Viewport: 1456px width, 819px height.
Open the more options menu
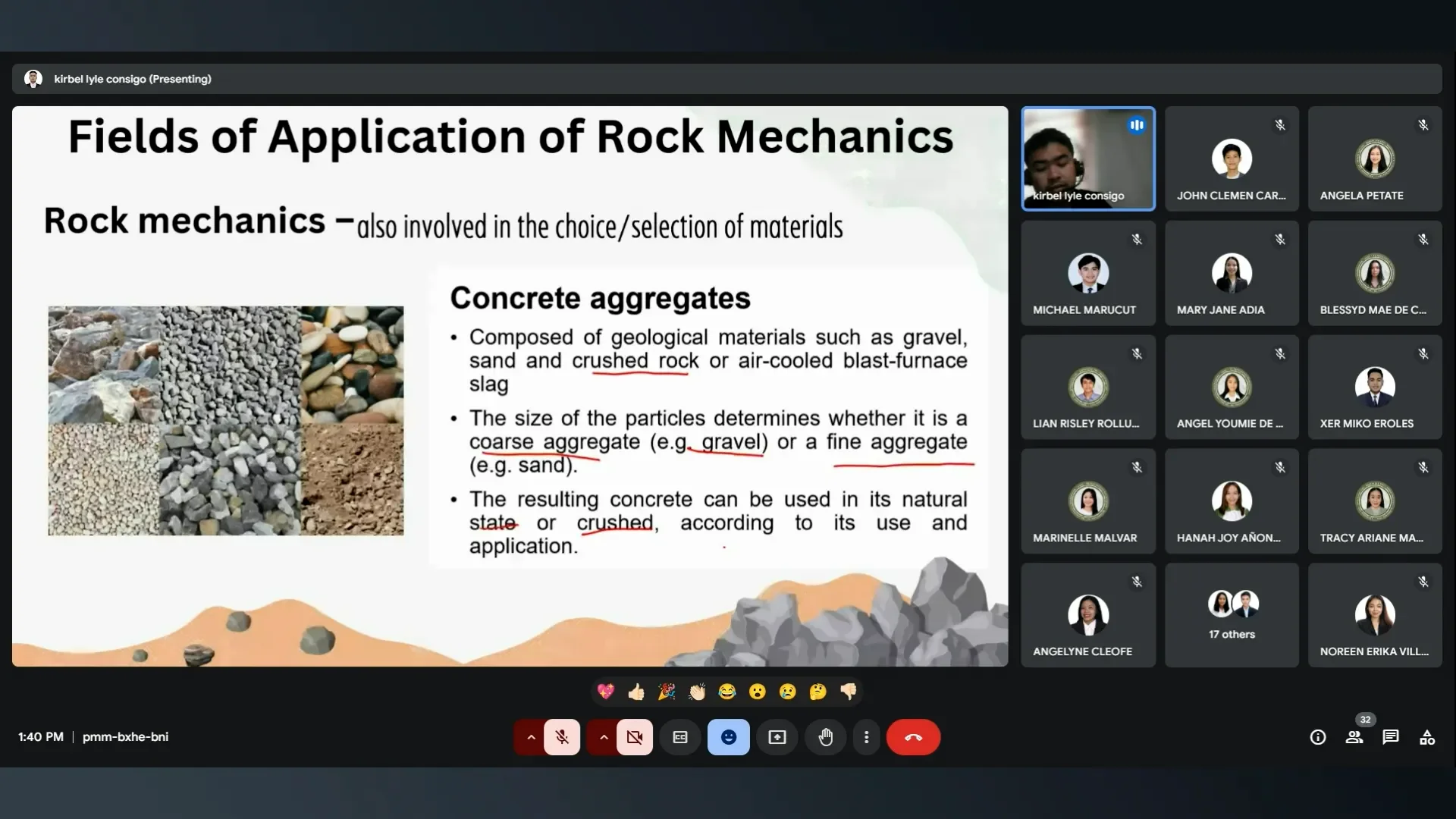[x=866, y=736]
